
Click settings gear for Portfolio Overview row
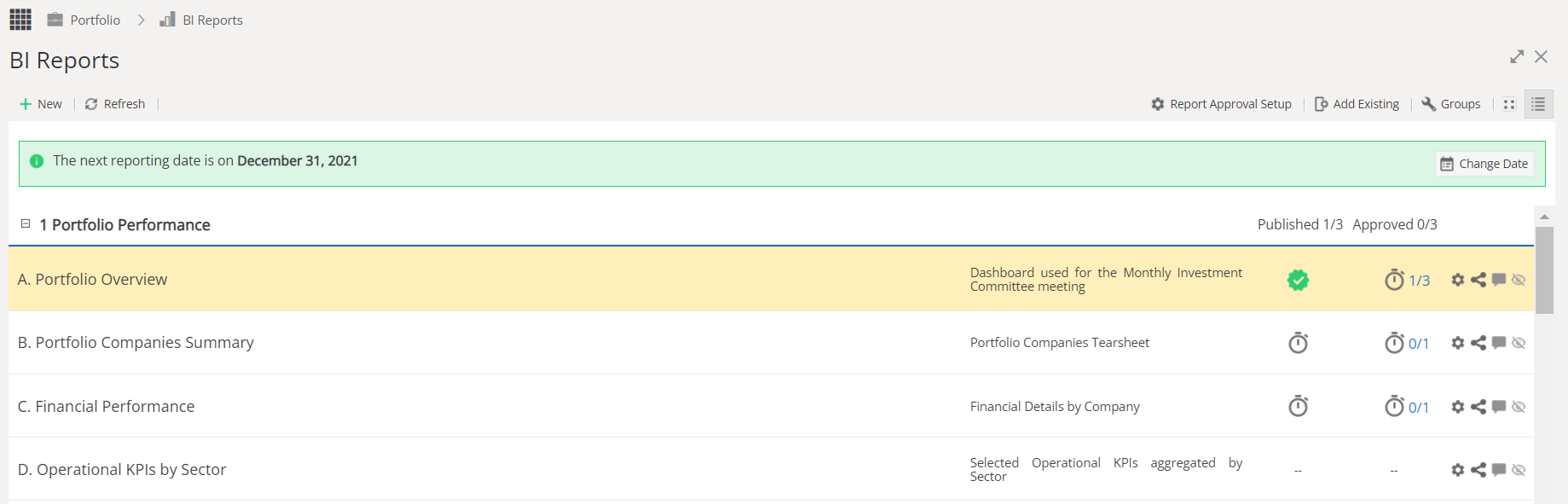point(1458,280)
